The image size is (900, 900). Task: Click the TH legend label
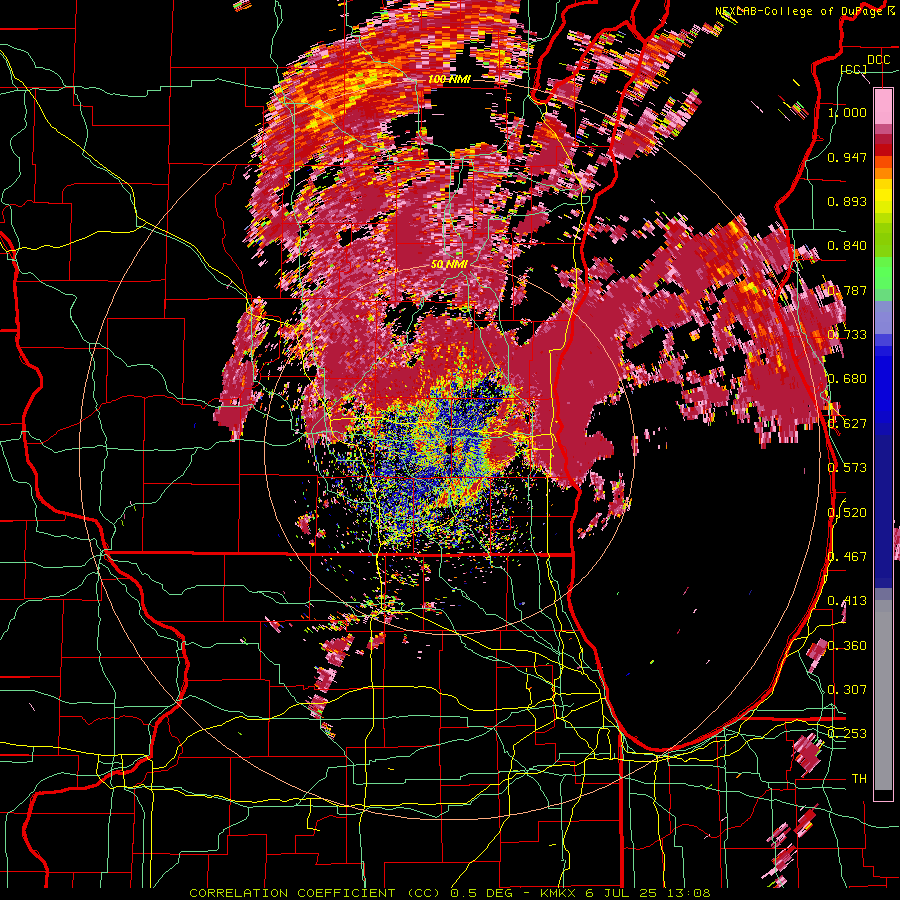tap(859, 779)
